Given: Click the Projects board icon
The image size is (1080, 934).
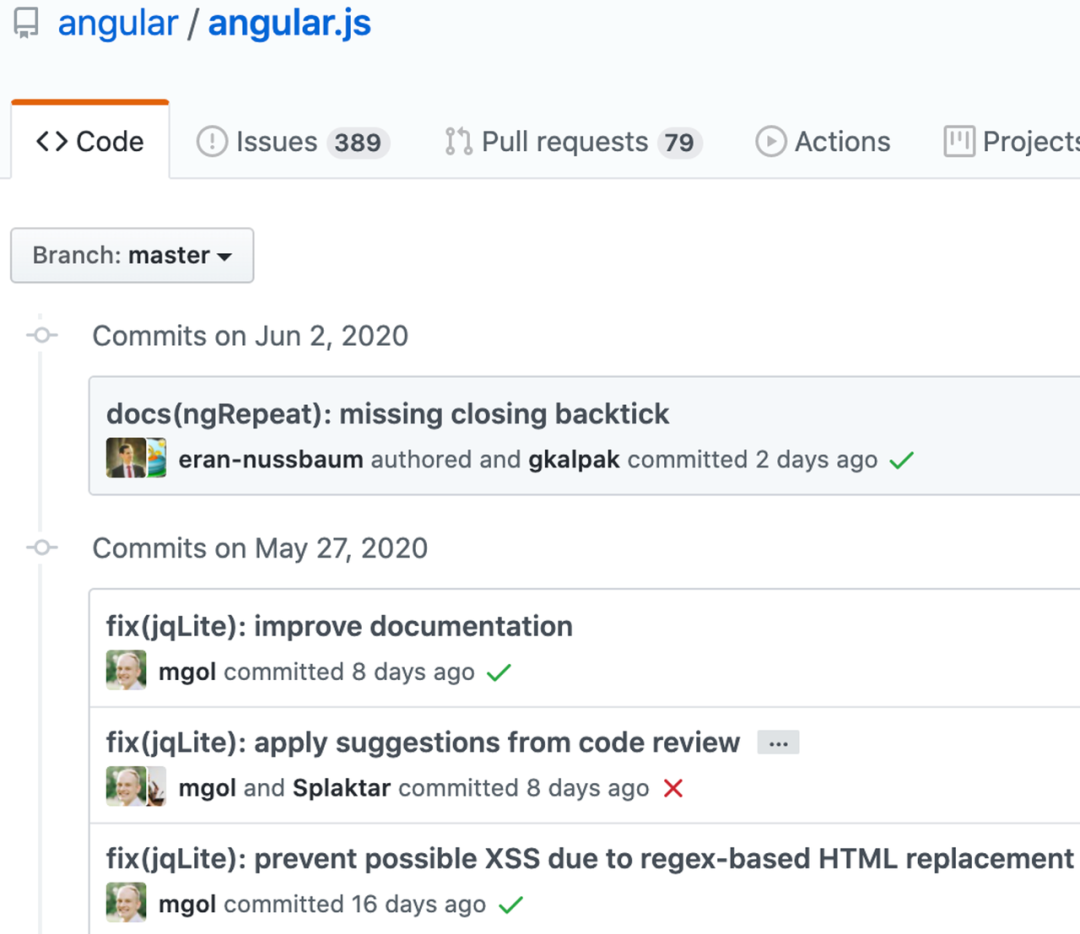Looking at the screenshot, I should tap(959, 141).
